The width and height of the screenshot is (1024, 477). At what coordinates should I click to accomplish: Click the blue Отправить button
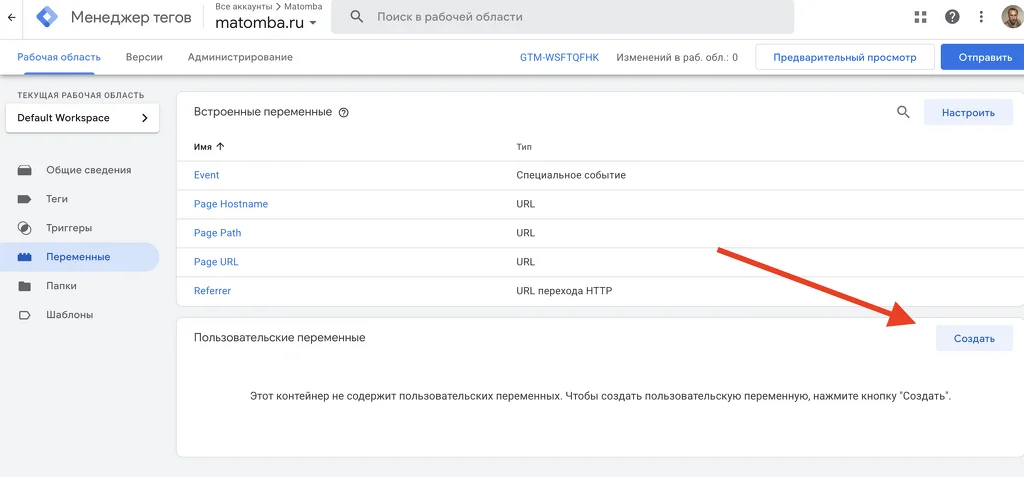985,58
